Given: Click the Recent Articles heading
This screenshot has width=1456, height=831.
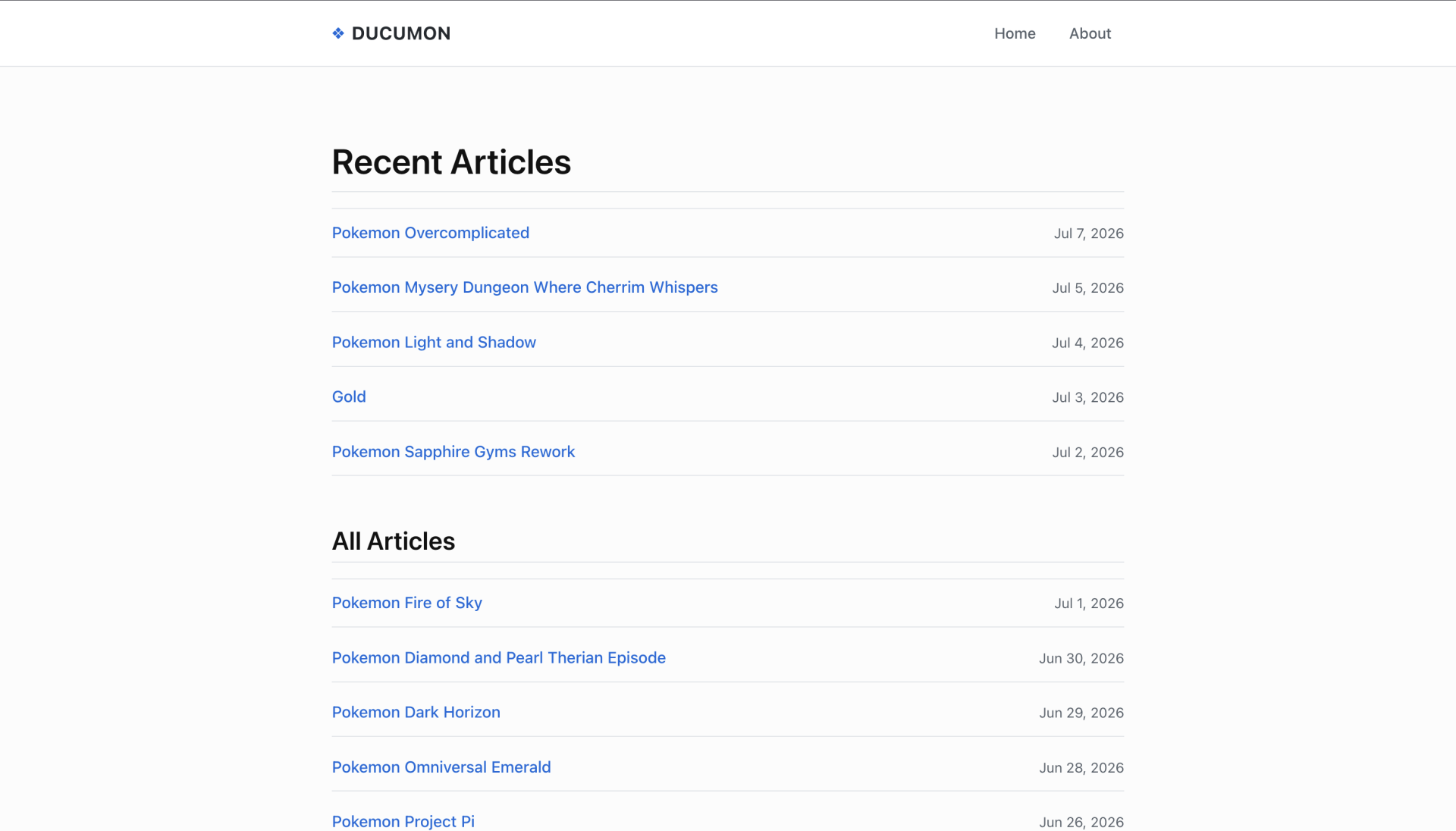Looking at the screenshot, I should pyautogui.click(x=451, y=162).
